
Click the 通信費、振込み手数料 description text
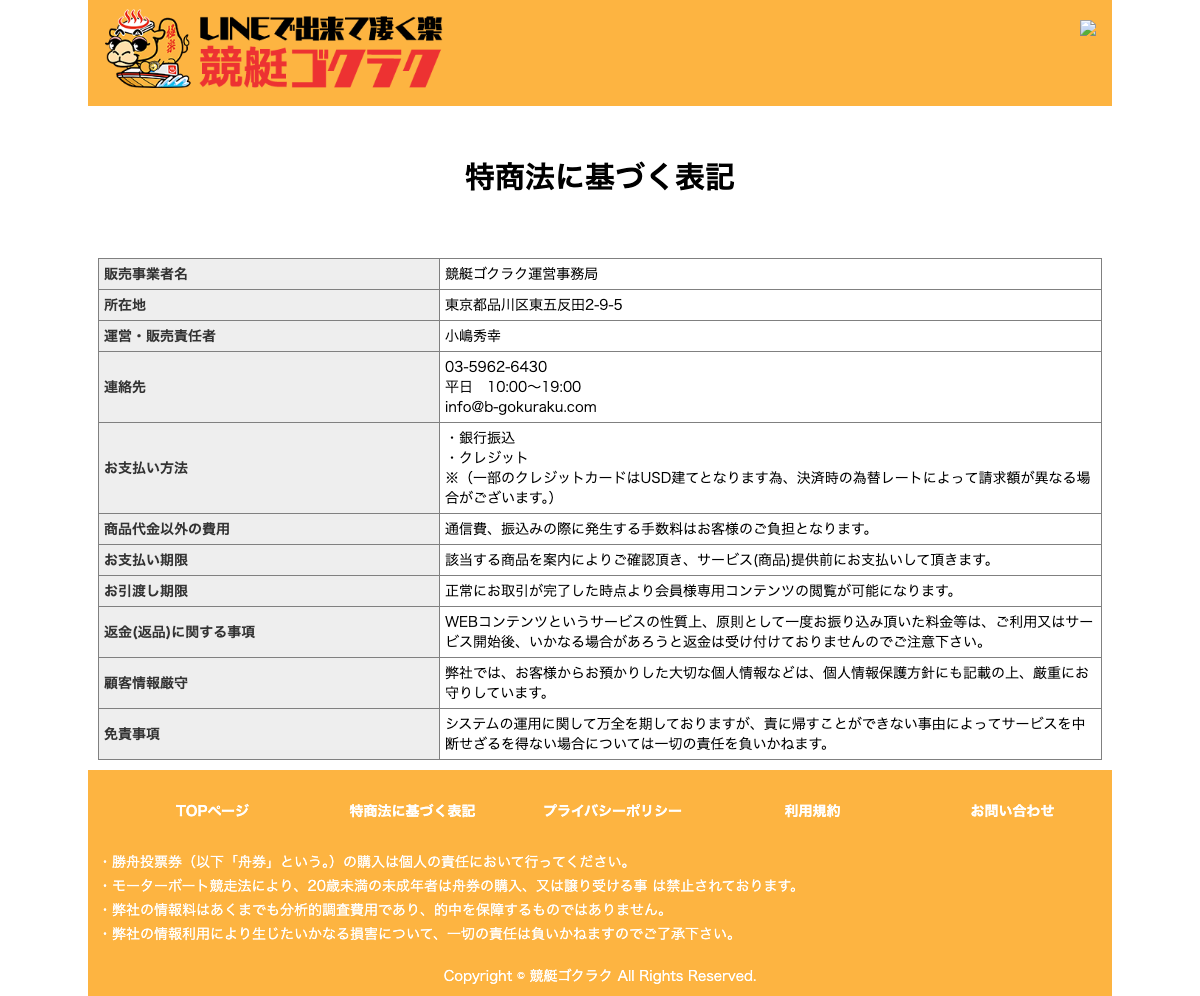tap(659, 529)
